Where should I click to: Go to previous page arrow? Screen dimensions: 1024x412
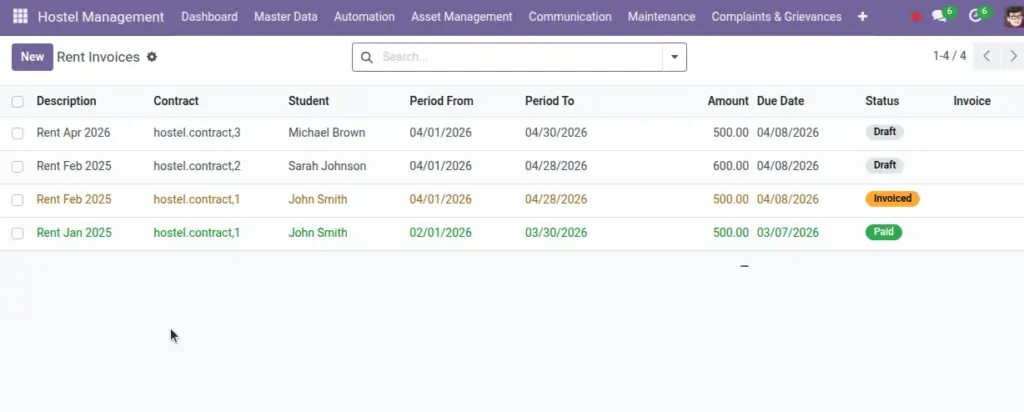pyautogui.click(x=987, y=56)
